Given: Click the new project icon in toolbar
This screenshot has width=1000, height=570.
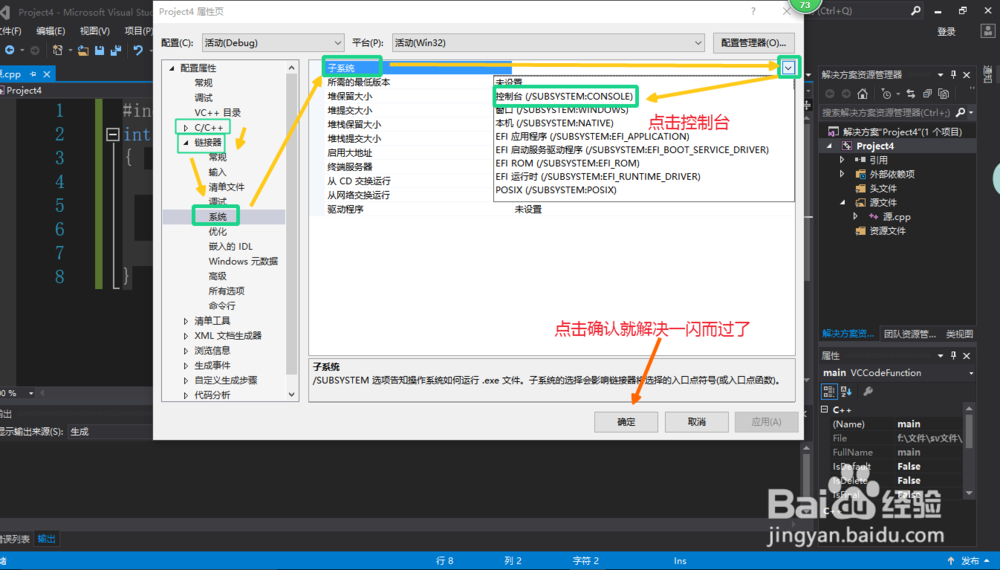Looking at the screenshot, I should click(x=57, y=50).
